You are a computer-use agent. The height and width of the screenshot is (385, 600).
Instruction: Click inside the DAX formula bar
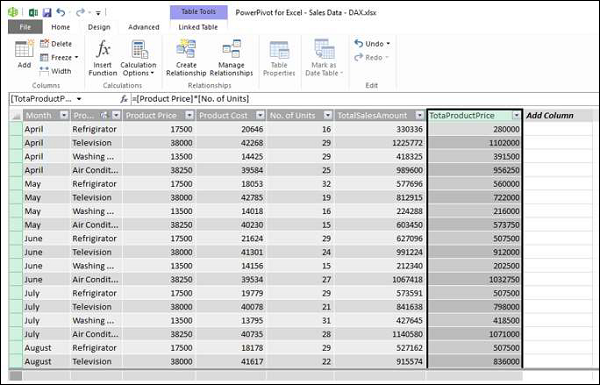click(364, 99)
